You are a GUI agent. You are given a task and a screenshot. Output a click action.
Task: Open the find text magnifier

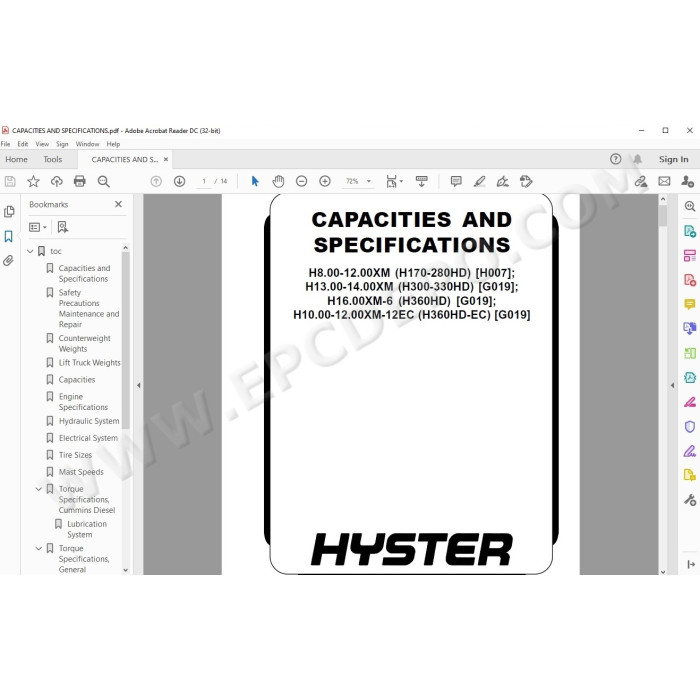pyautogui.click(x=104, y=181)
